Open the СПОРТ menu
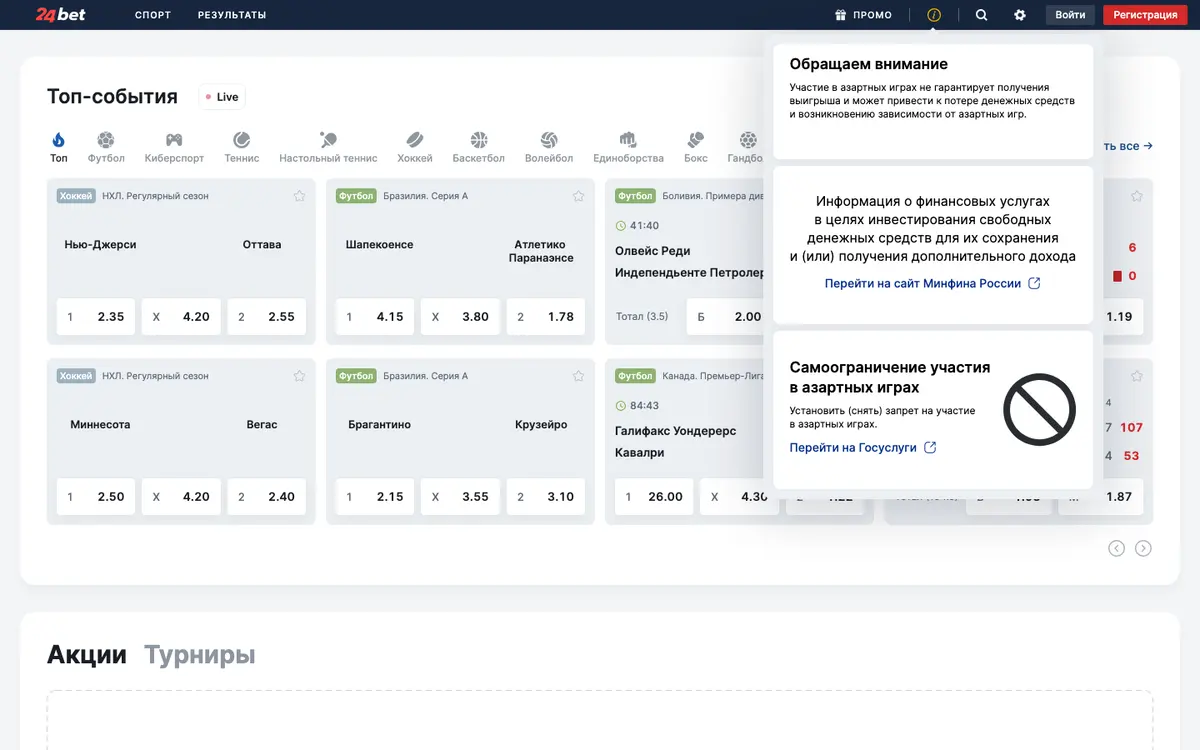Viewport: 1200px width, 750px height. point(153,15)
